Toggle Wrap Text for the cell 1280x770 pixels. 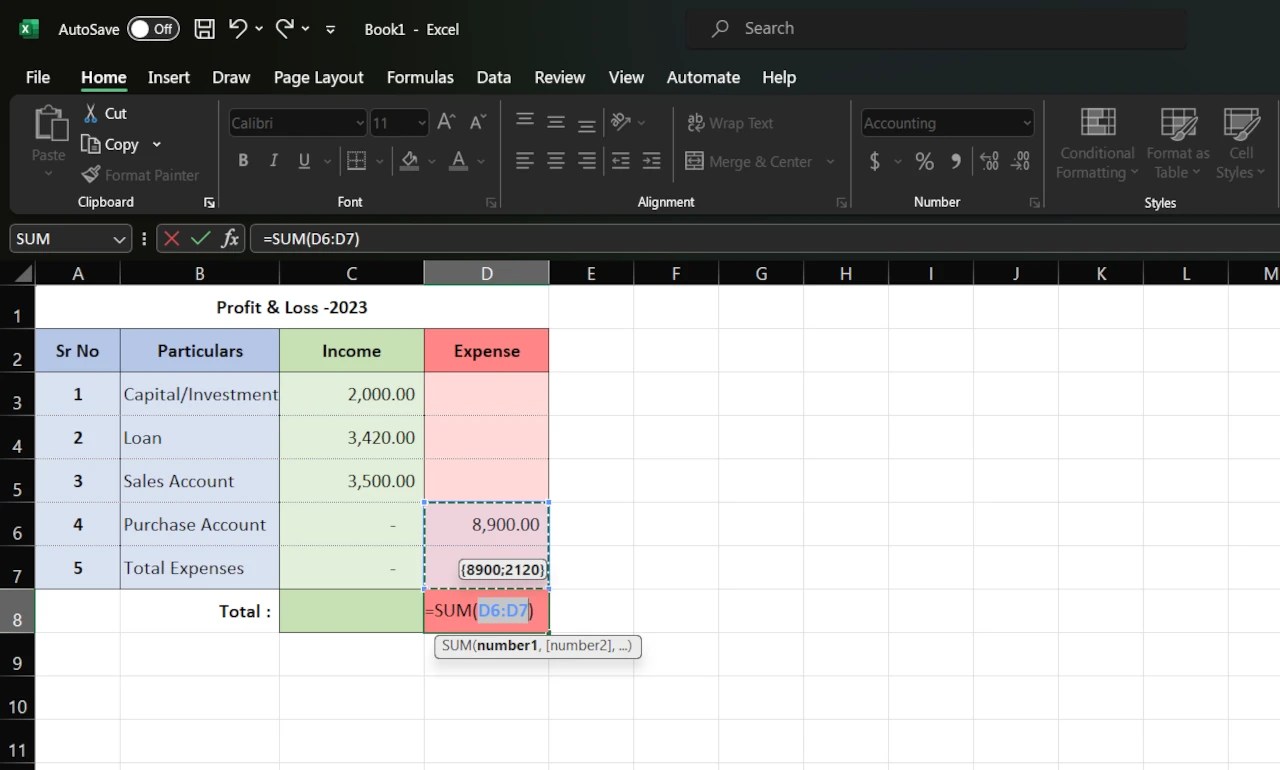point(731,122)
